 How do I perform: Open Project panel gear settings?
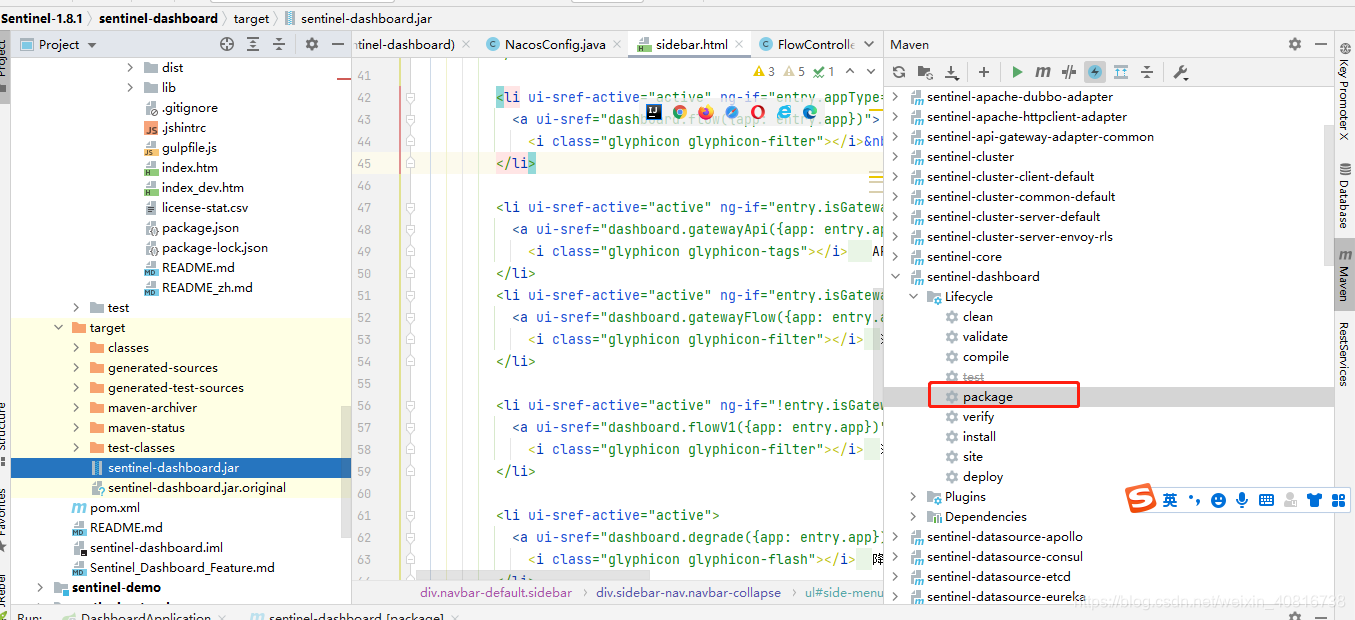312,44
